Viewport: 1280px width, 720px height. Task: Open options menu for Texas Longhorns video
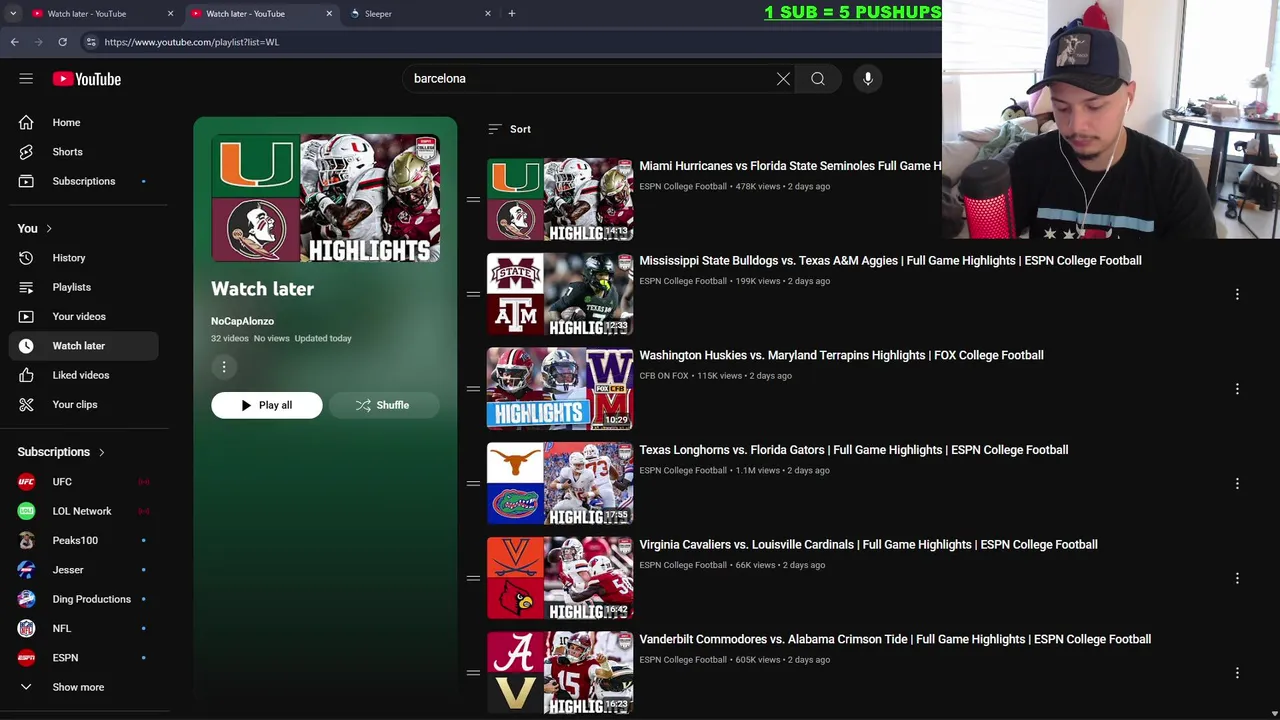point(1237,483)
